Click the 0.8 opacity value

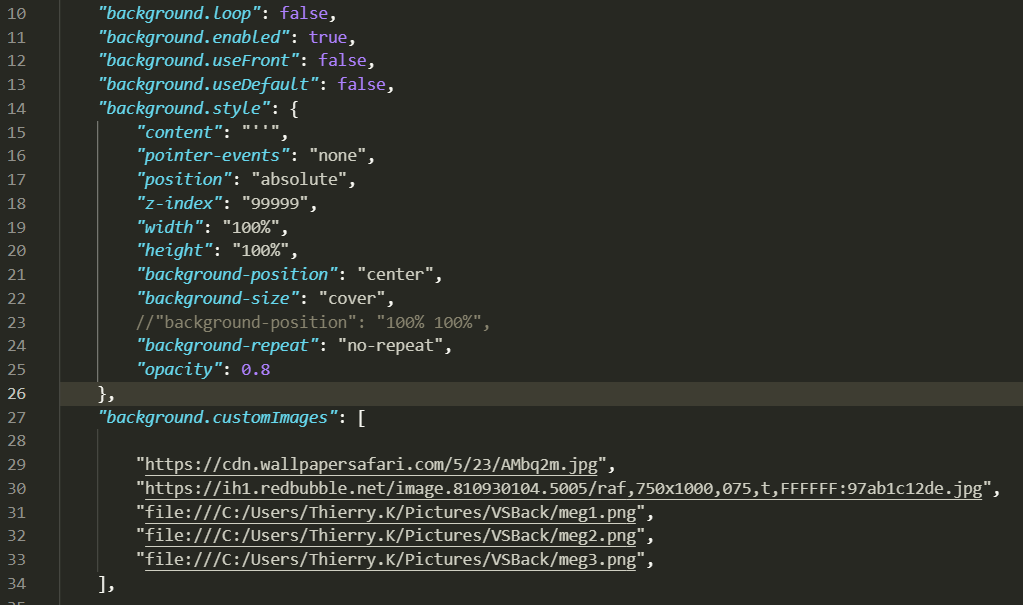tap(255, 370)
